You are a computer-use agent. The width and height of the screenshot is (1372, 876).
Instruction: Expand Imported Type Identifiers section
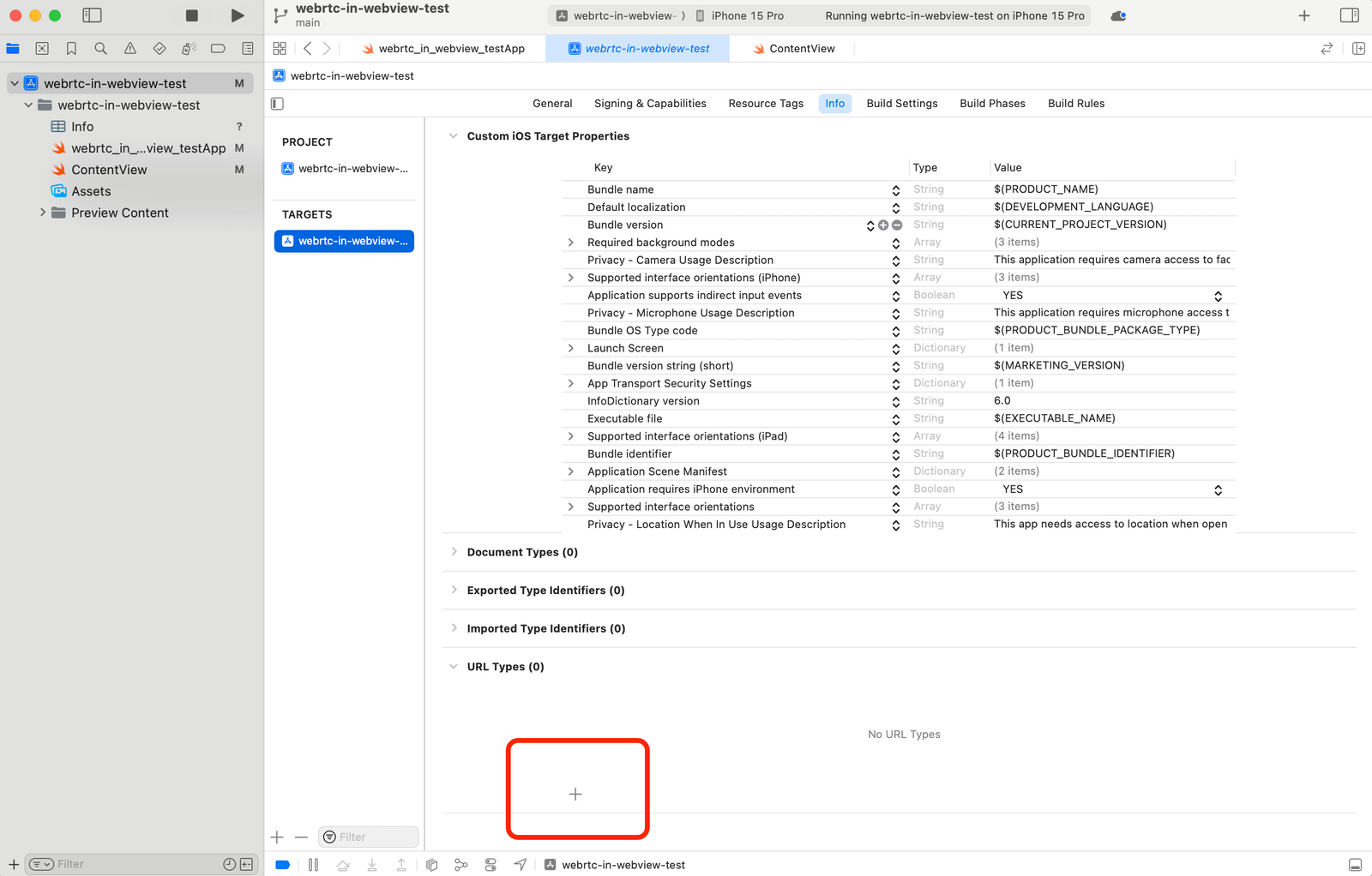point(454,628)
